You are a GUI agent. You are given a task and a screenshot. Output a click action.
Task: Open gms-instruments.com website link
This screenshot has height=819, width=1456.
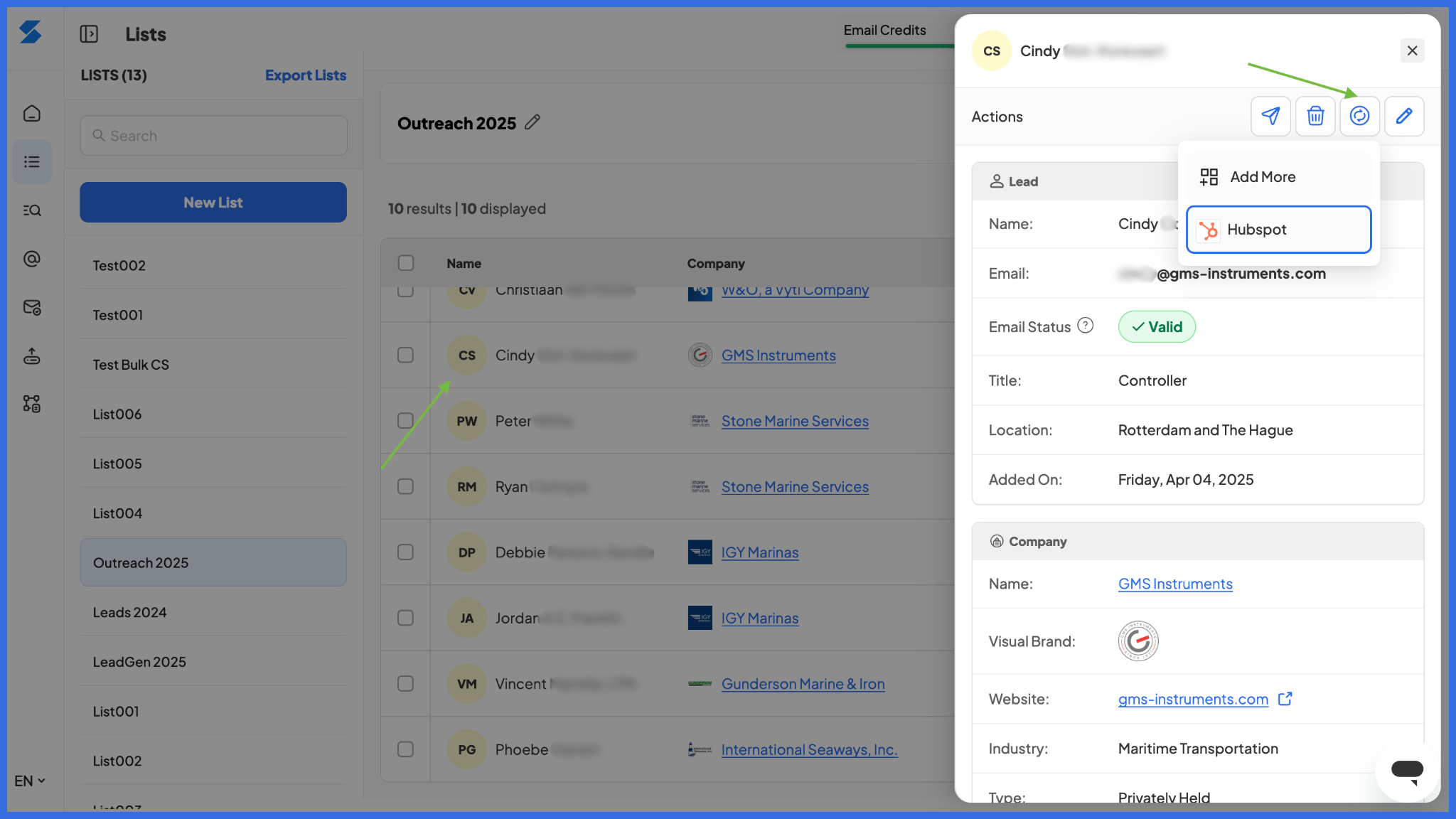(x=1193, y=699)
